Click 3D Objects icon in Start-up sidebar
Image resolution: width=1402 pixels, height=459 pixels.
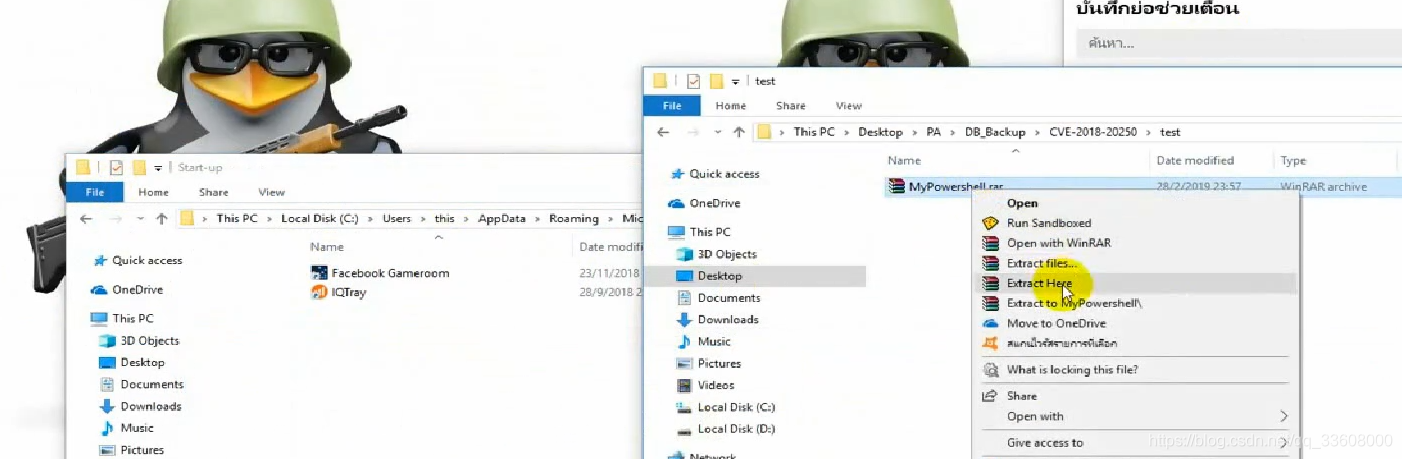[x=108, y=341]
